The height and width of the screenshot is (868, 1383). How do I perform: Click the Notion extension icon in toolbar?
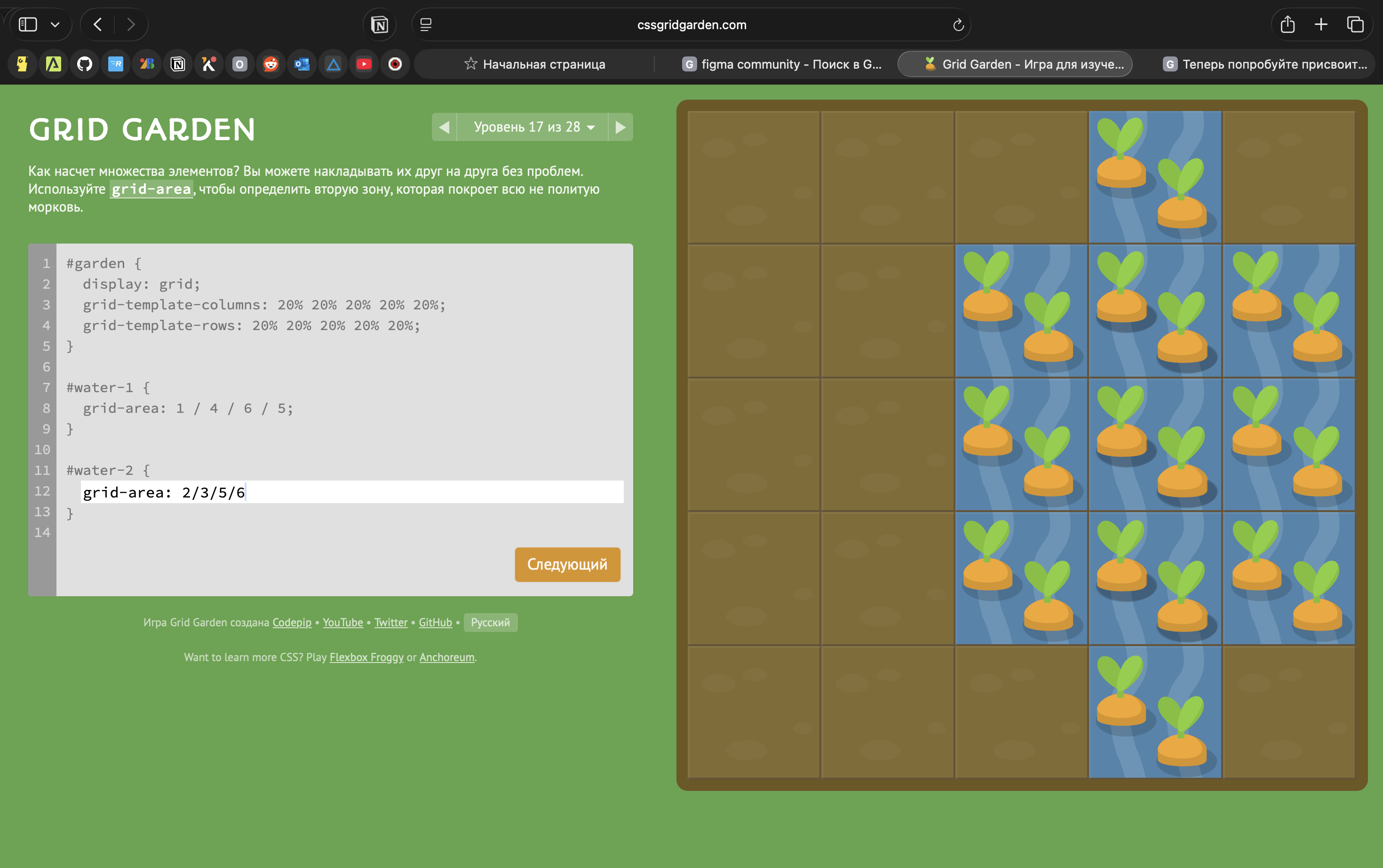pyautogui.click(x=380, y=24)
